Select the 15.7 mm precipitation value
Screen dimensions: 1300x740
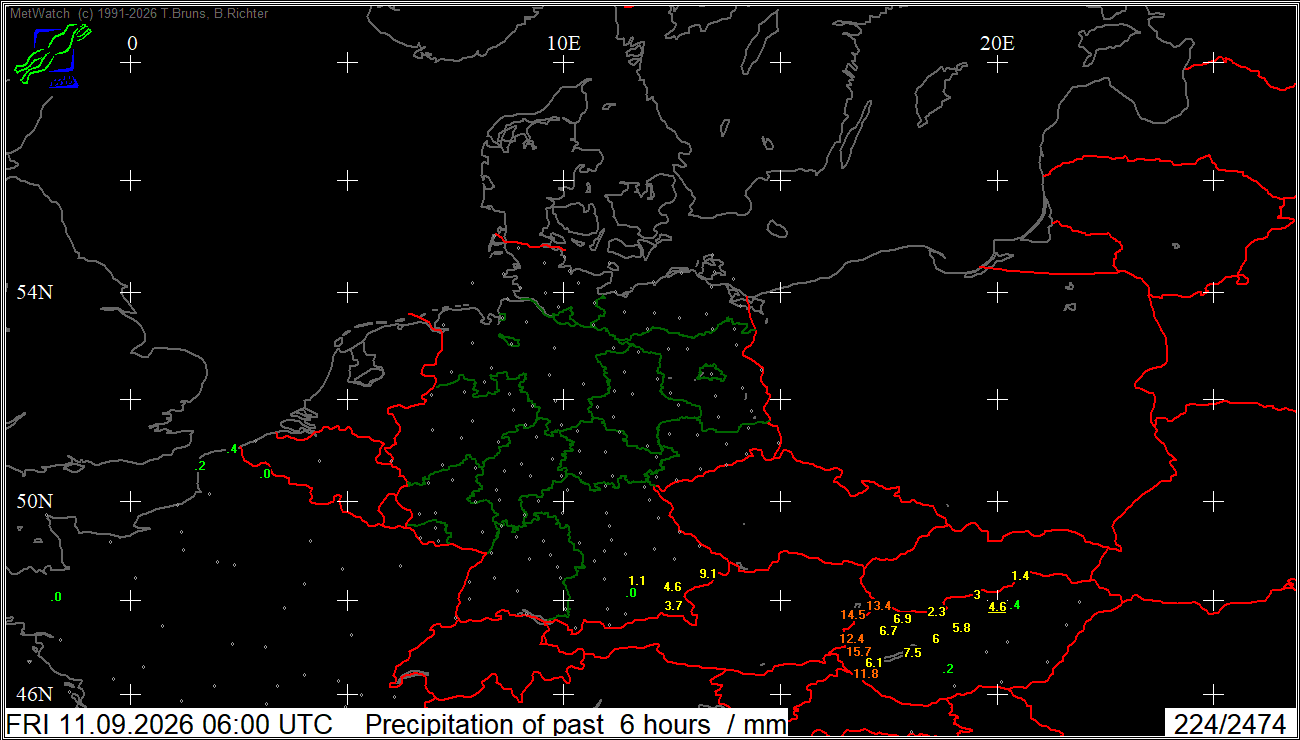859,652
